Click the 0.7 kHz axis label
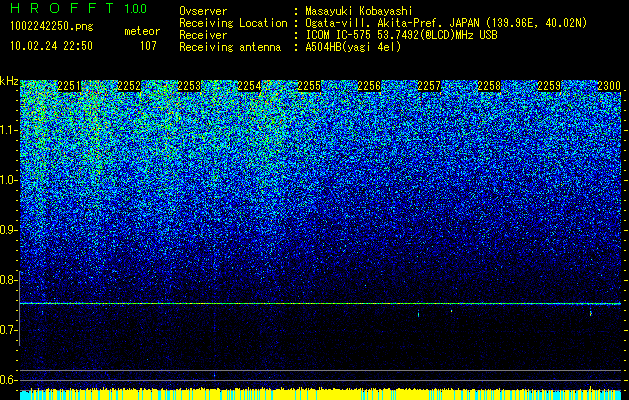Image resolution: width=629 pixels, height=400 pixels. point(9,330)
